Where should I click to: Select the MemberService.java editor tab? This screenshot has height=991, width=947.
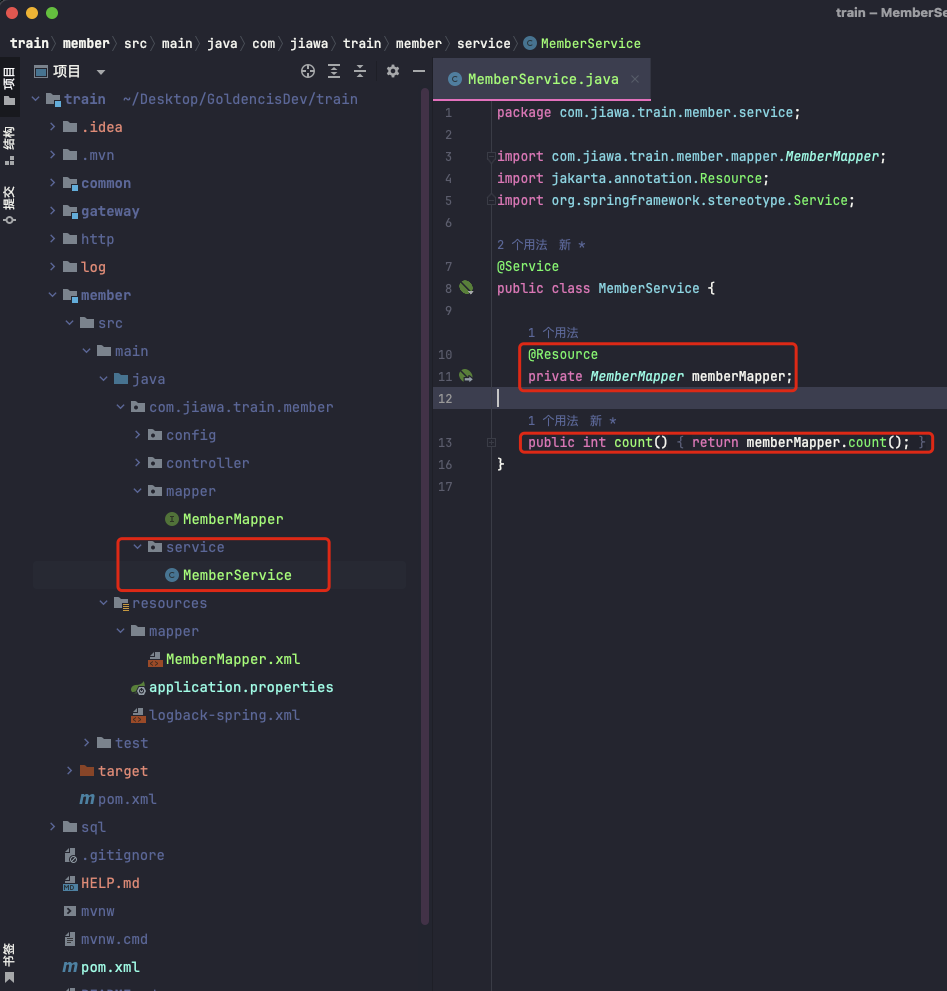542,79
